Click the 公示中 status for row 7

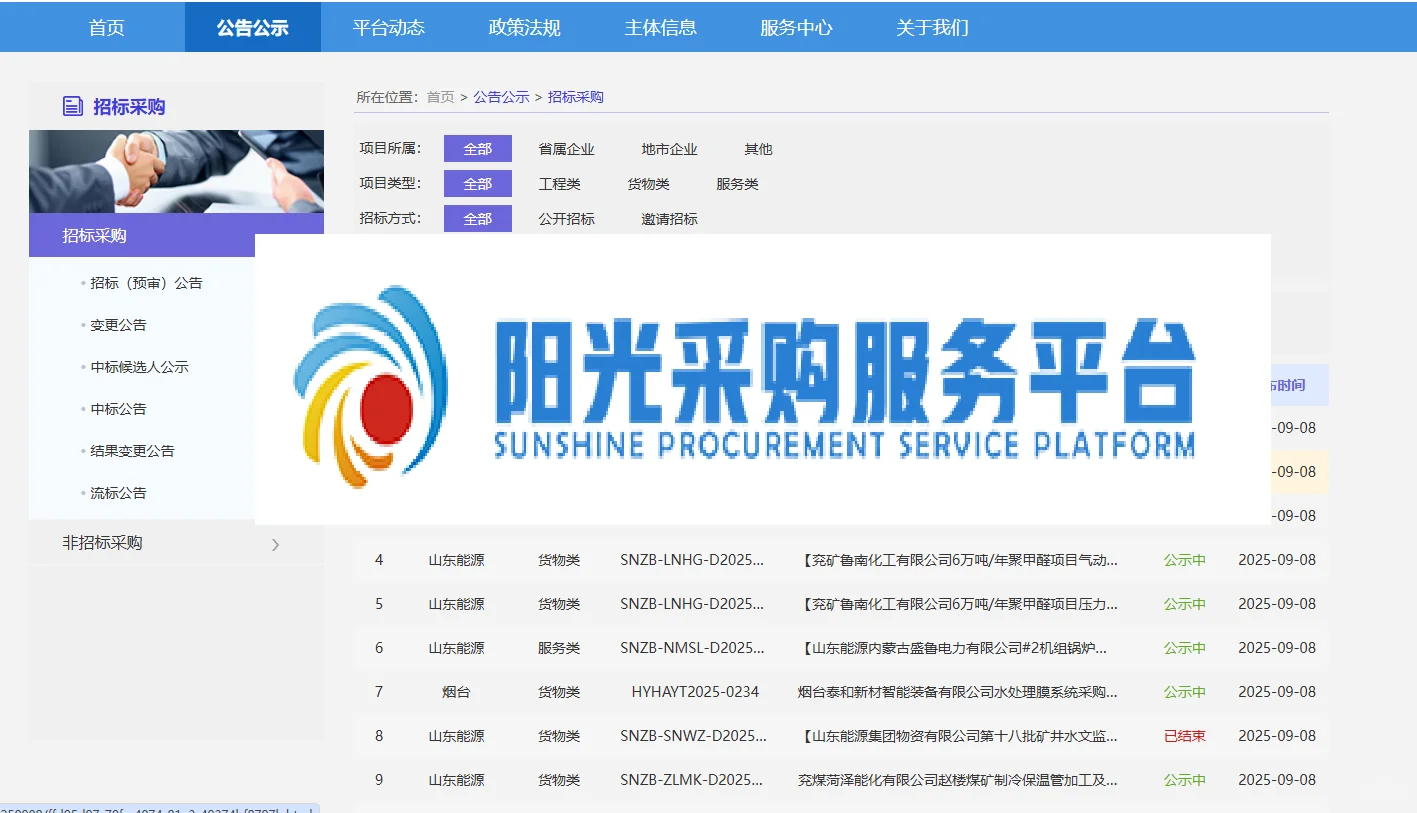point(1184,691)
